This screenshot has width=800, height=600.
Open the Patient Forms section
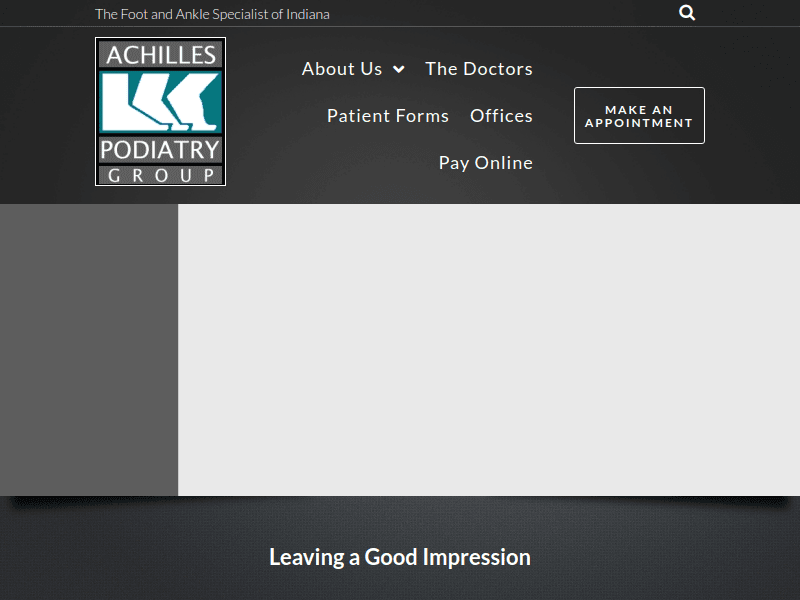point(387,115)
